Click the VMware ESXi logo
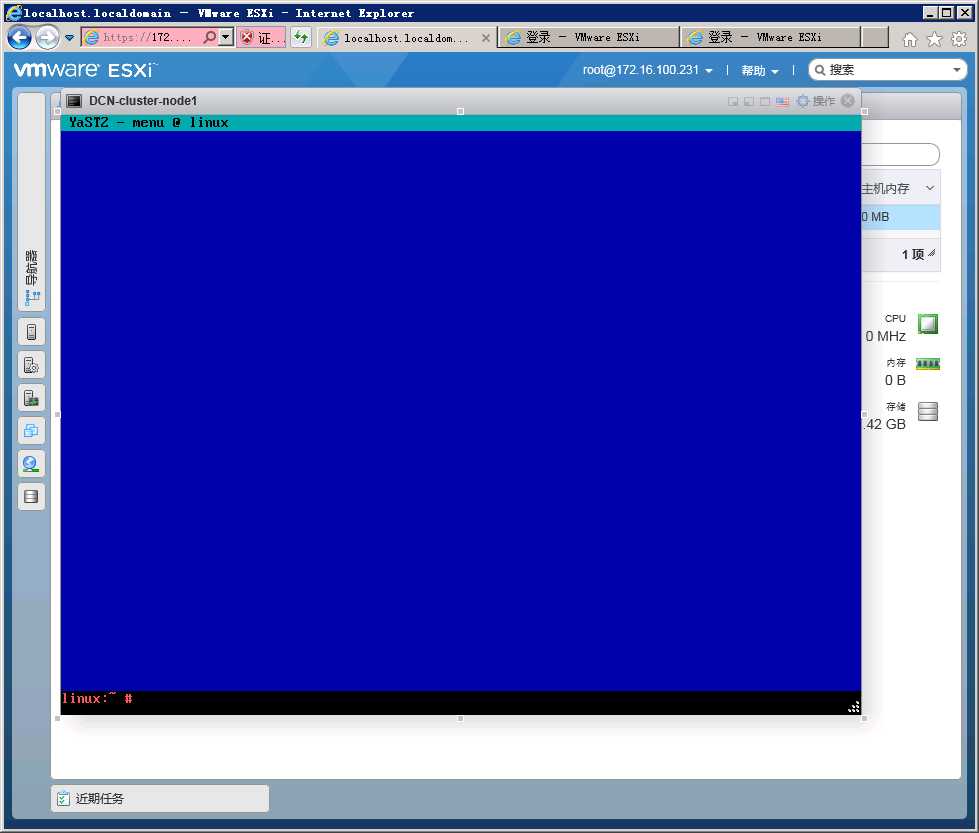 point(85,69)
